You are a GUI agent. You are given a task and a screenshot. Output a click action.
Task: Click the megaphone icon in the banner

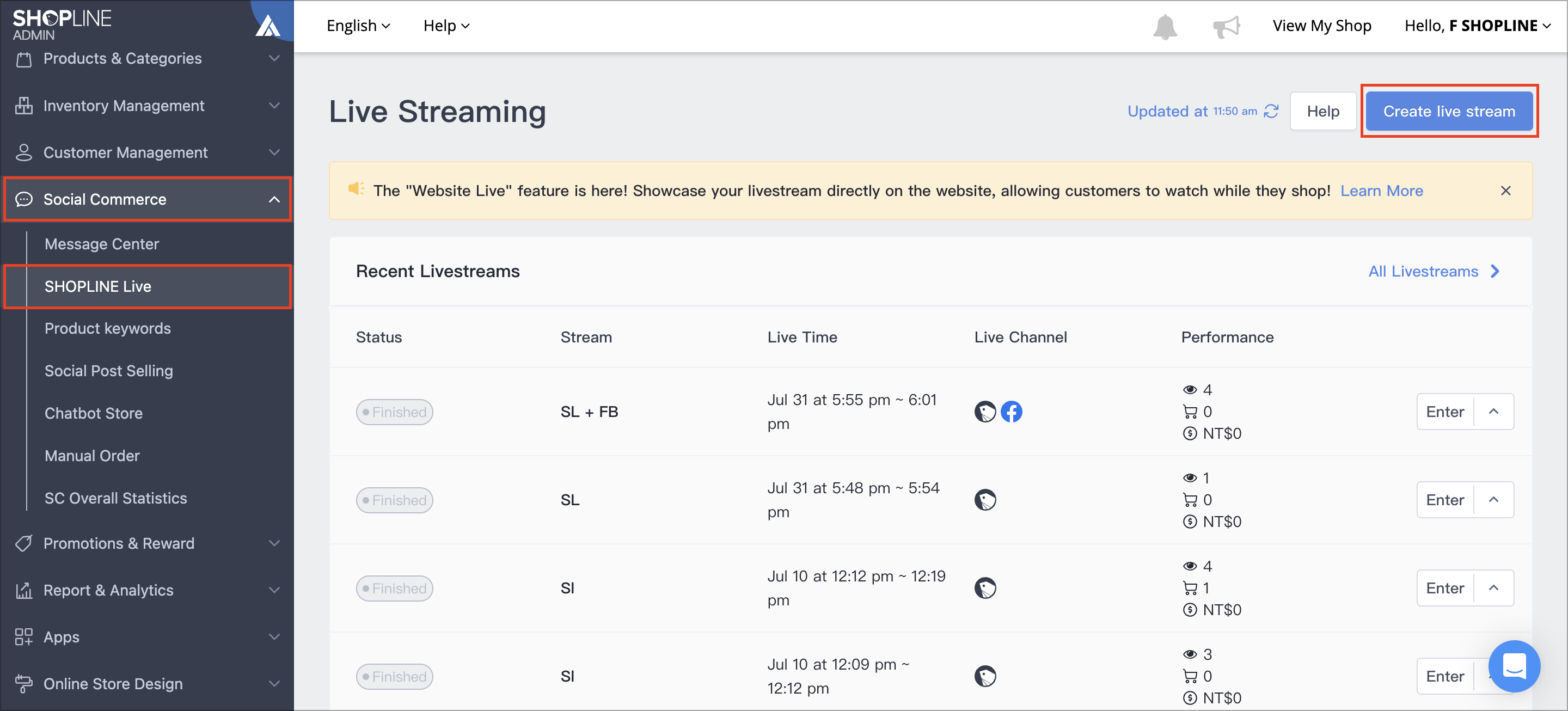[356, 189]
